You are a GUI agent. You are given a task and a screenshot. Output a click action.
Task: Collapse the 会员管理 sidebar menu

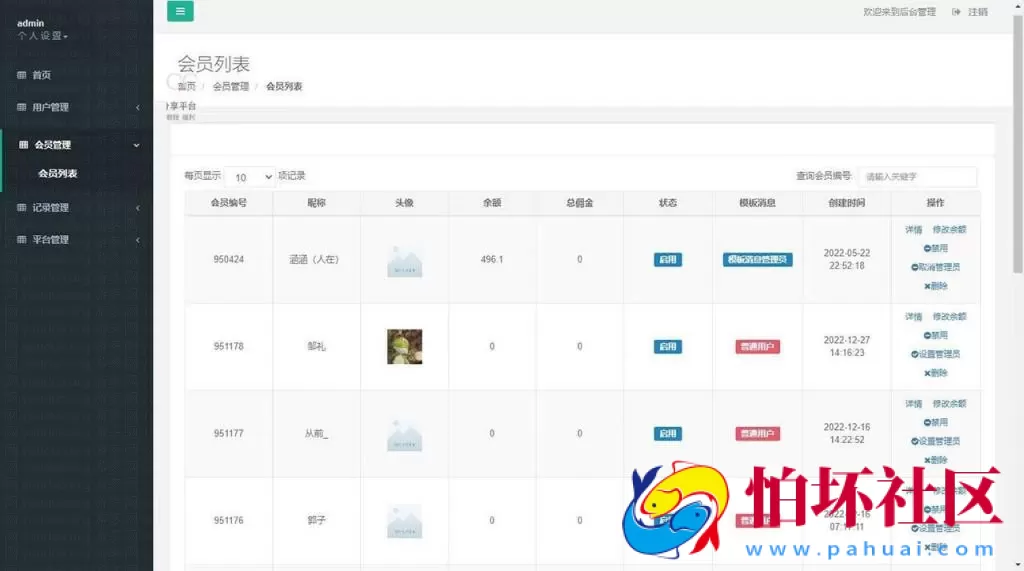tap(76, 145)
